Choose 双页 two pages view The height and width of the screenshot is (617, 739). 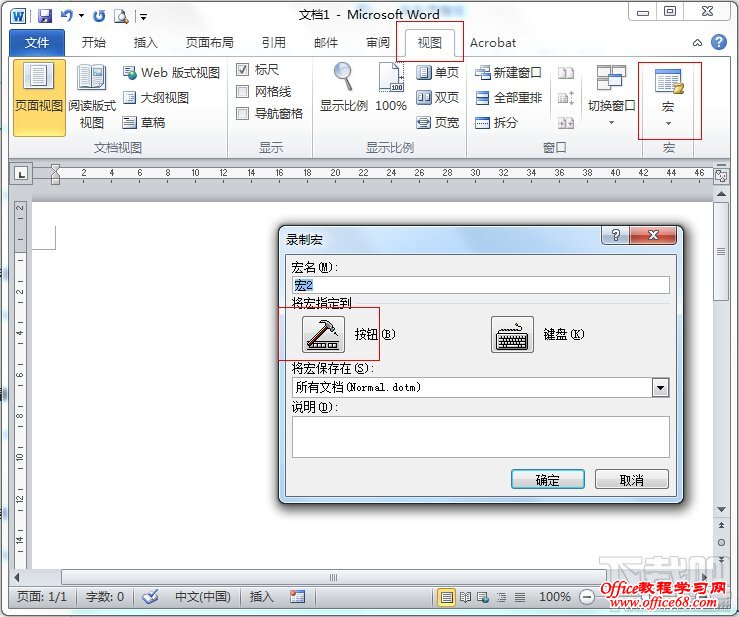[x=437, y=98]
